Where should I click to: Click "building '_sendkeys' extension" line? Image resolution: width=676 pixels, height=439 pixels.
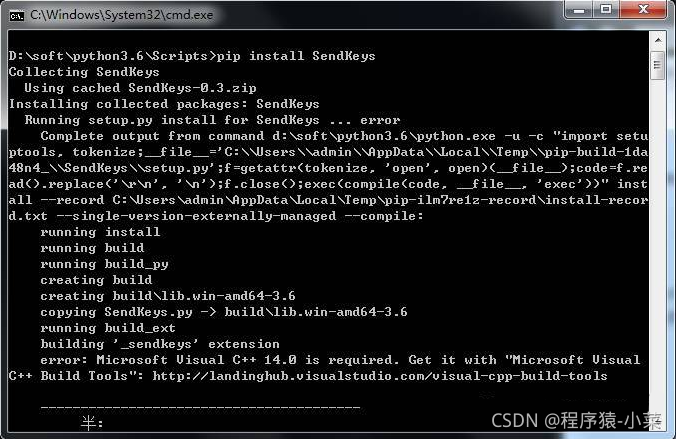[x=160, y=344]
